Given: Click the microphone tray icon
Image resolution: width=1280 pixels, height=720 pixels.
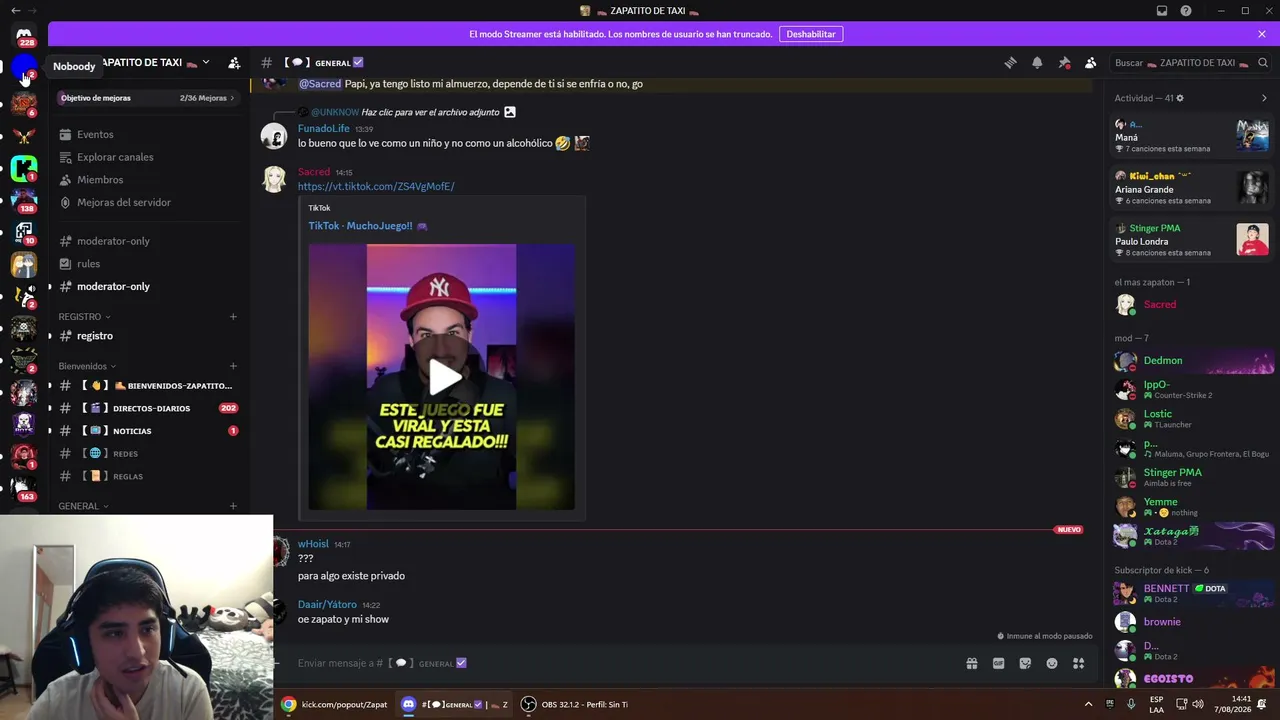Looking at the screenshot, I should [1131, 704].
